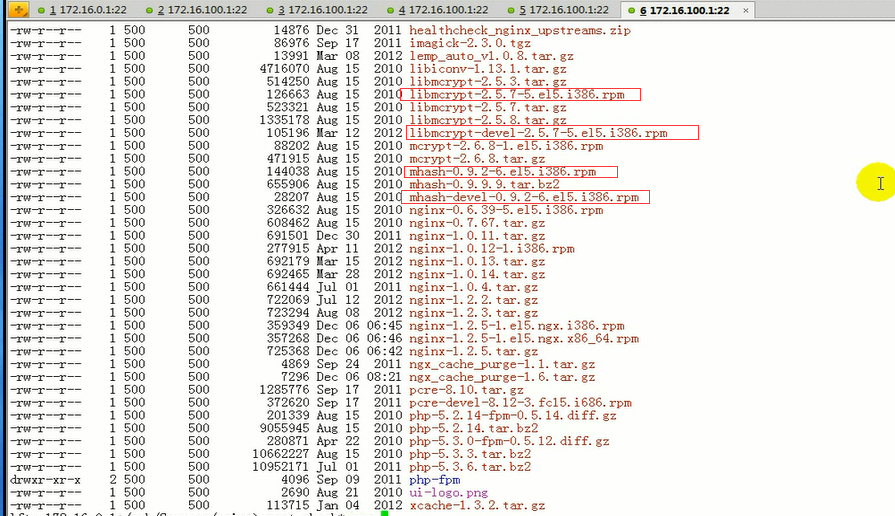Click filename php-5.3.6.tar.bz2

470,467
